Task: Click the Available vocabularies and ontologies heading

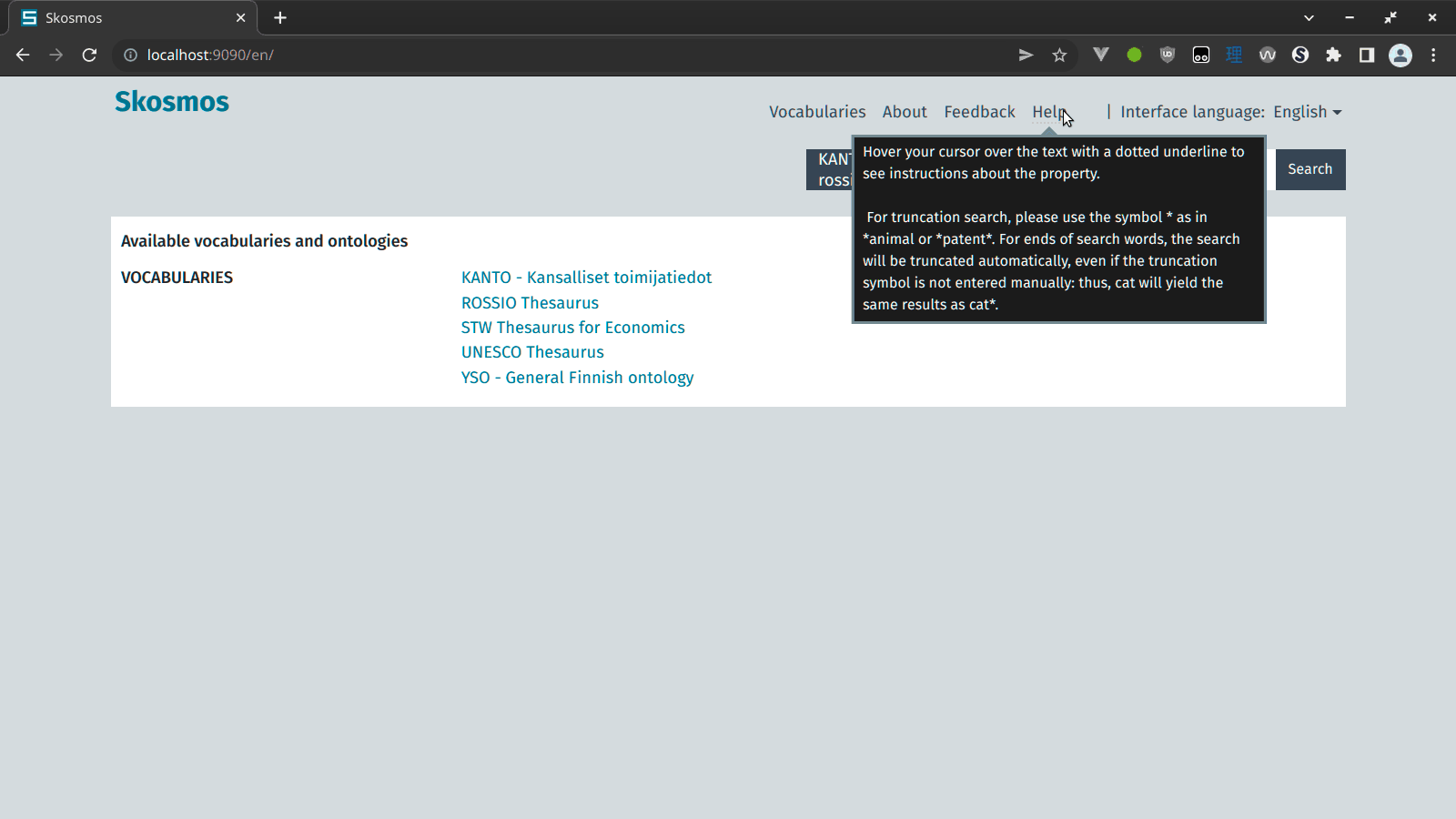Action: click(264, 241)
